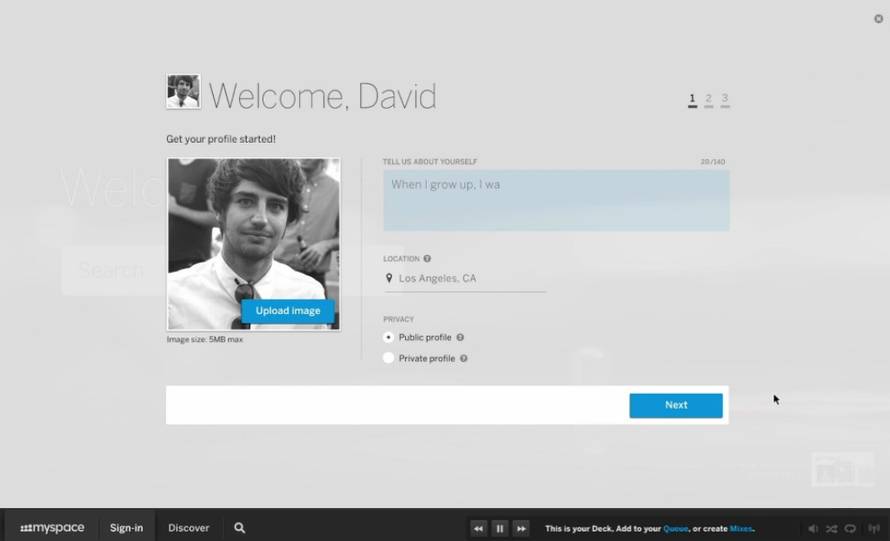
Task: Open help icon beside Public profile
Action: 460,337
